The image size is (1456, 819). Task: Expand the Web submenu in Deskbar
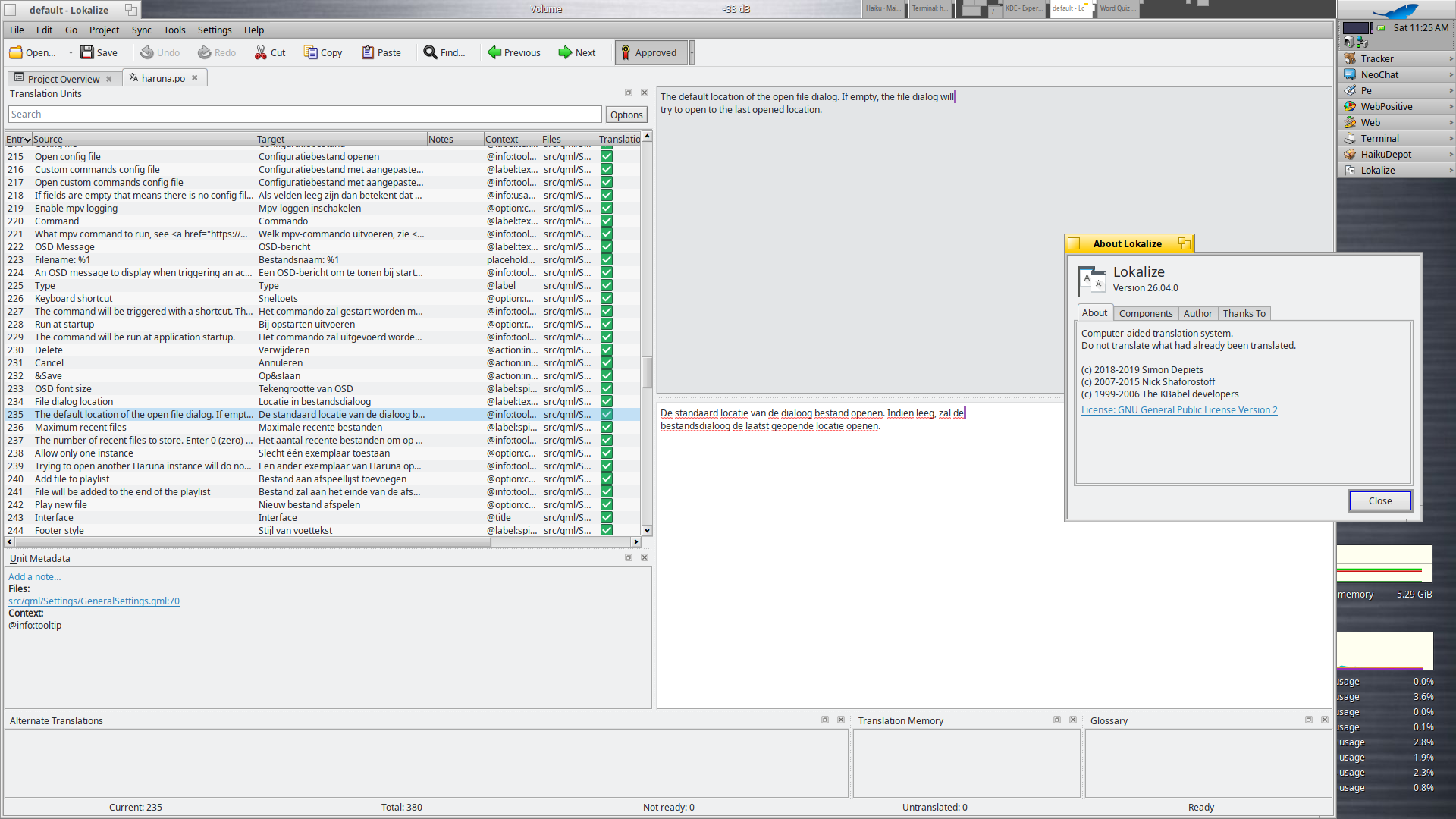coord(1451,123)
